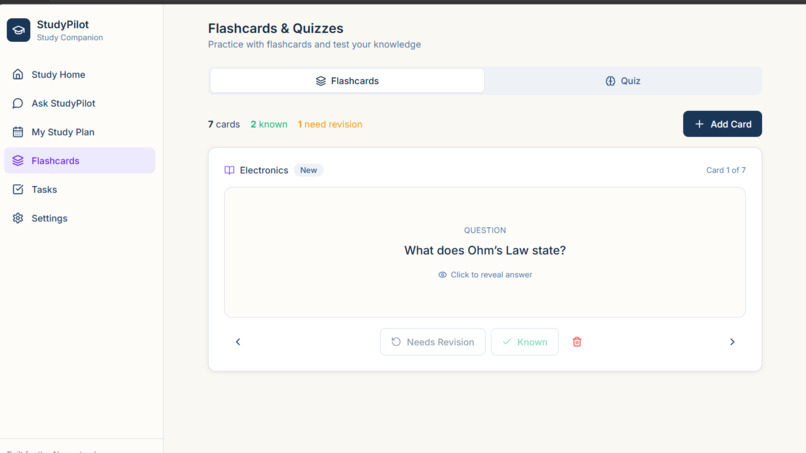Click the New status badge
Image resolution: width=806 pixels, height=453 pixels.
click(x=308, y=170)
